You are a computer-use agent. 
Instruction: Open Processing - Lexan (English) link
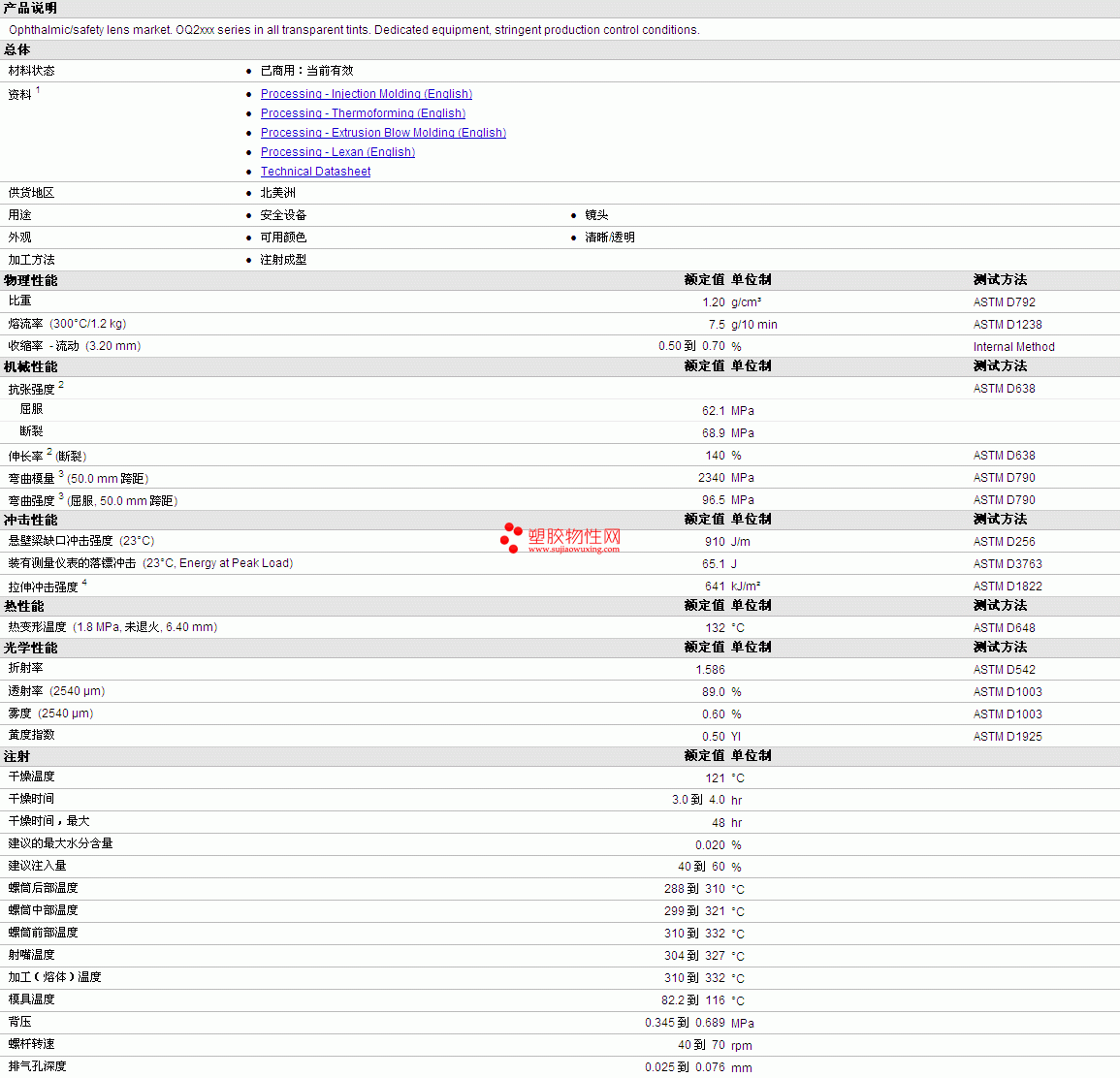[337, 151]
